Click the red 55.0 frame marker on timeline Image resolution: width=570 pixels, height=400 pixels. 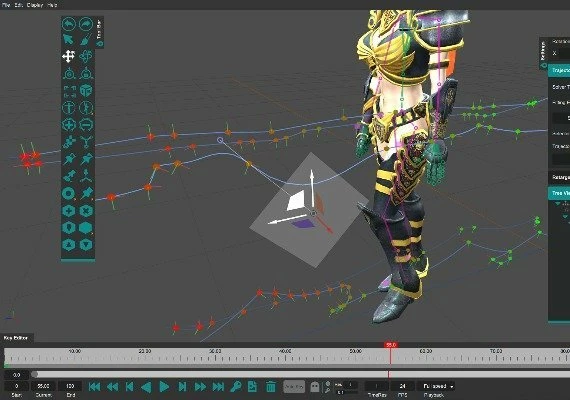[391, 345]
